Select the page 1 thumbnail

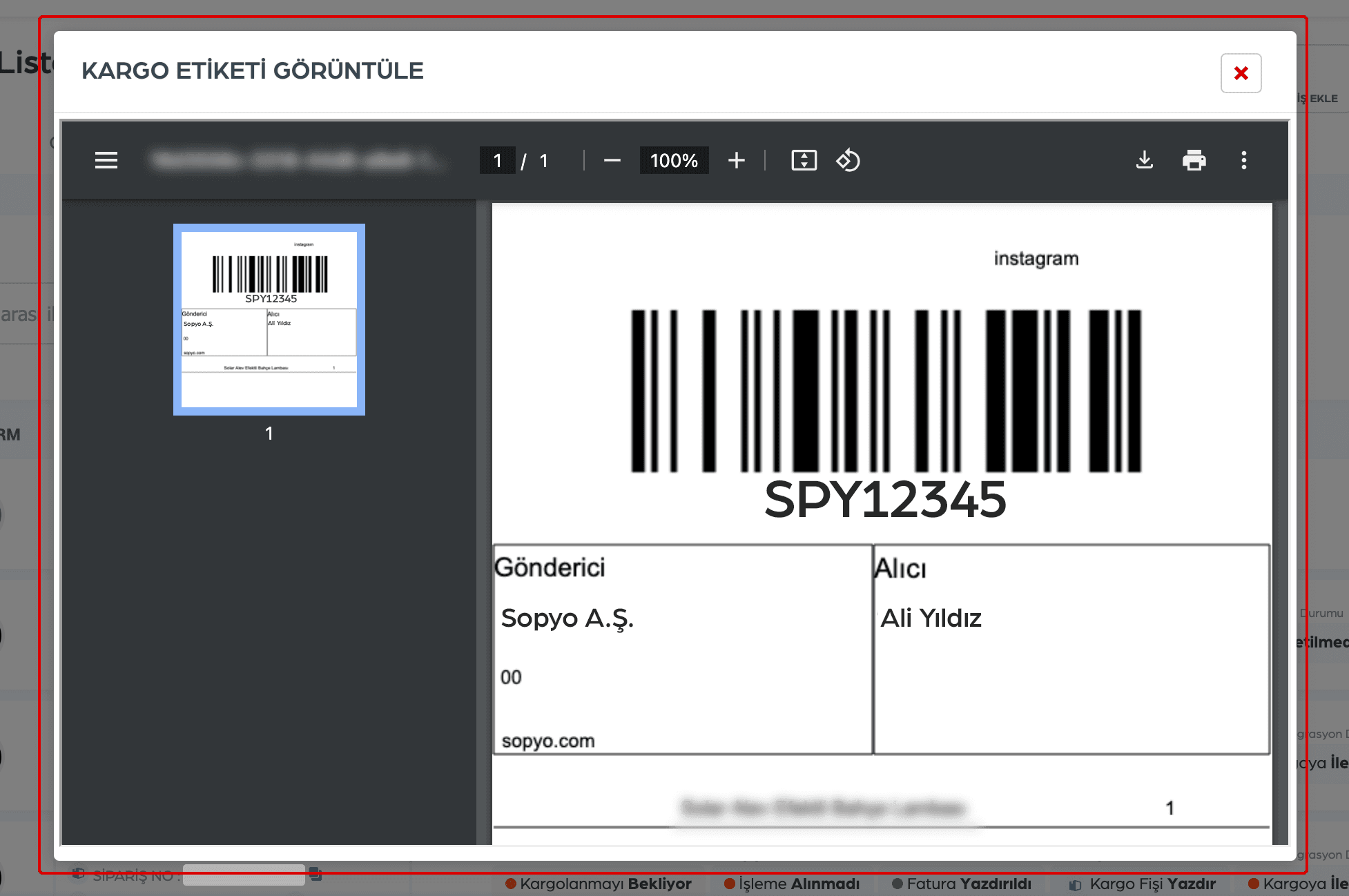[269, 320]
